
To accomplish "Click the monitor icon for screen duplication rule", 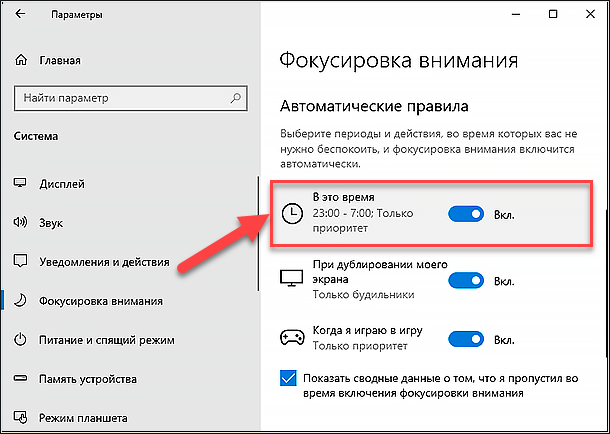I will point(291,278).
